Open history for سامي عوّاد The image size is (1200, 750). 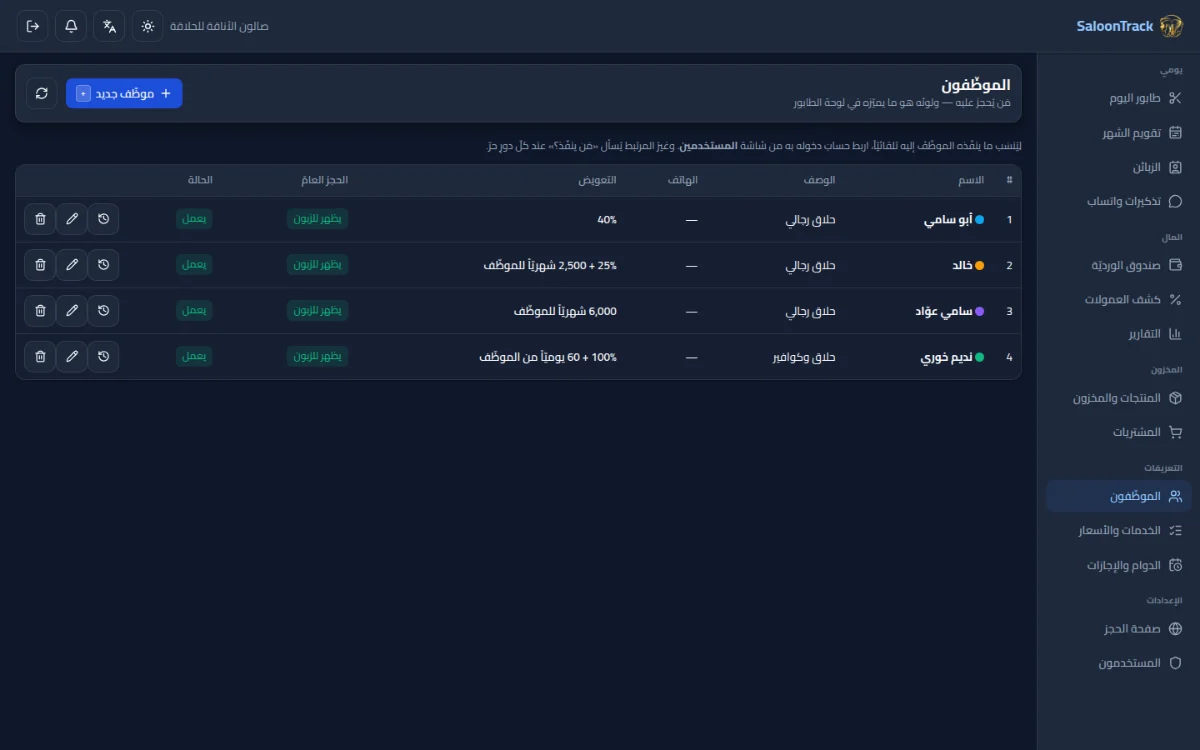(103, 311)
